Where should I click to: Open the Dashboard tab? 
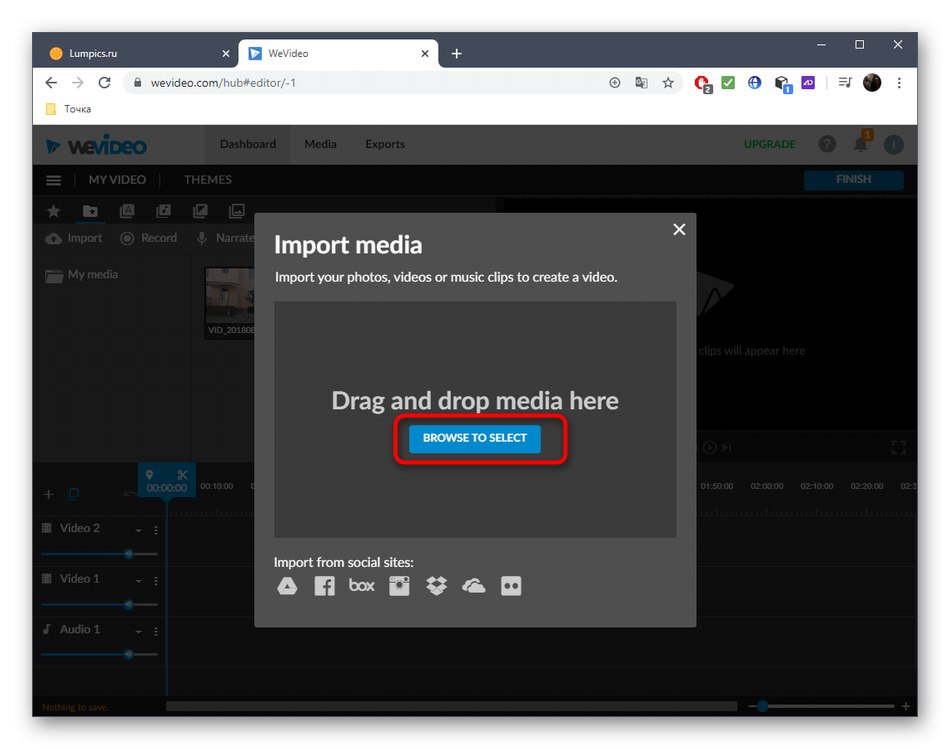[x=248, y=144]
